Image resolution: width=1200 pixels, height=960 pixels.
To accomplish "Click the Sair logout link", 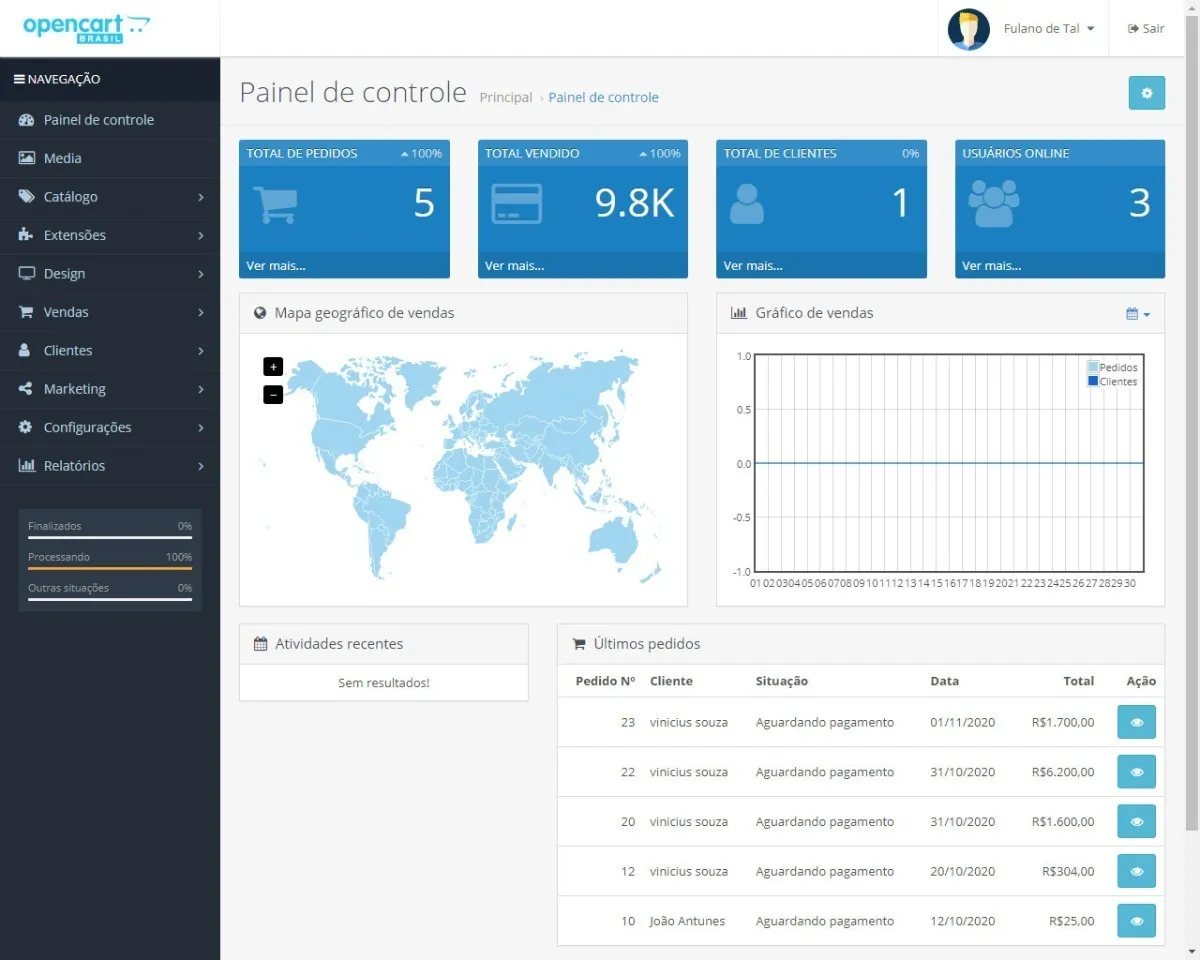I will point(1146,29).
